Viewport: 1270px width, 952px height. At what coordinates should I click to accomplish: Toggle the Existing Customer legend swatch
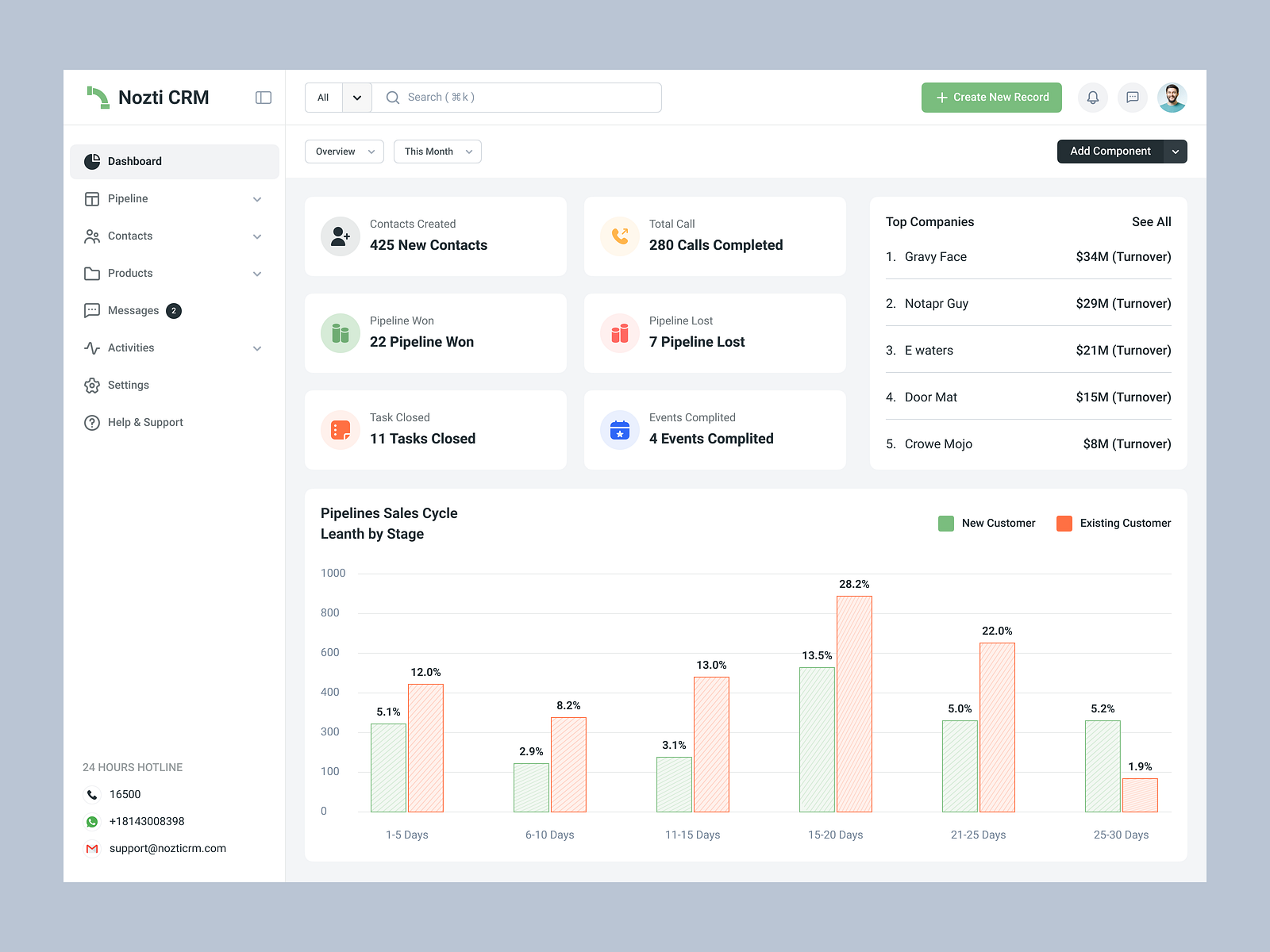tap(1064, 524)
